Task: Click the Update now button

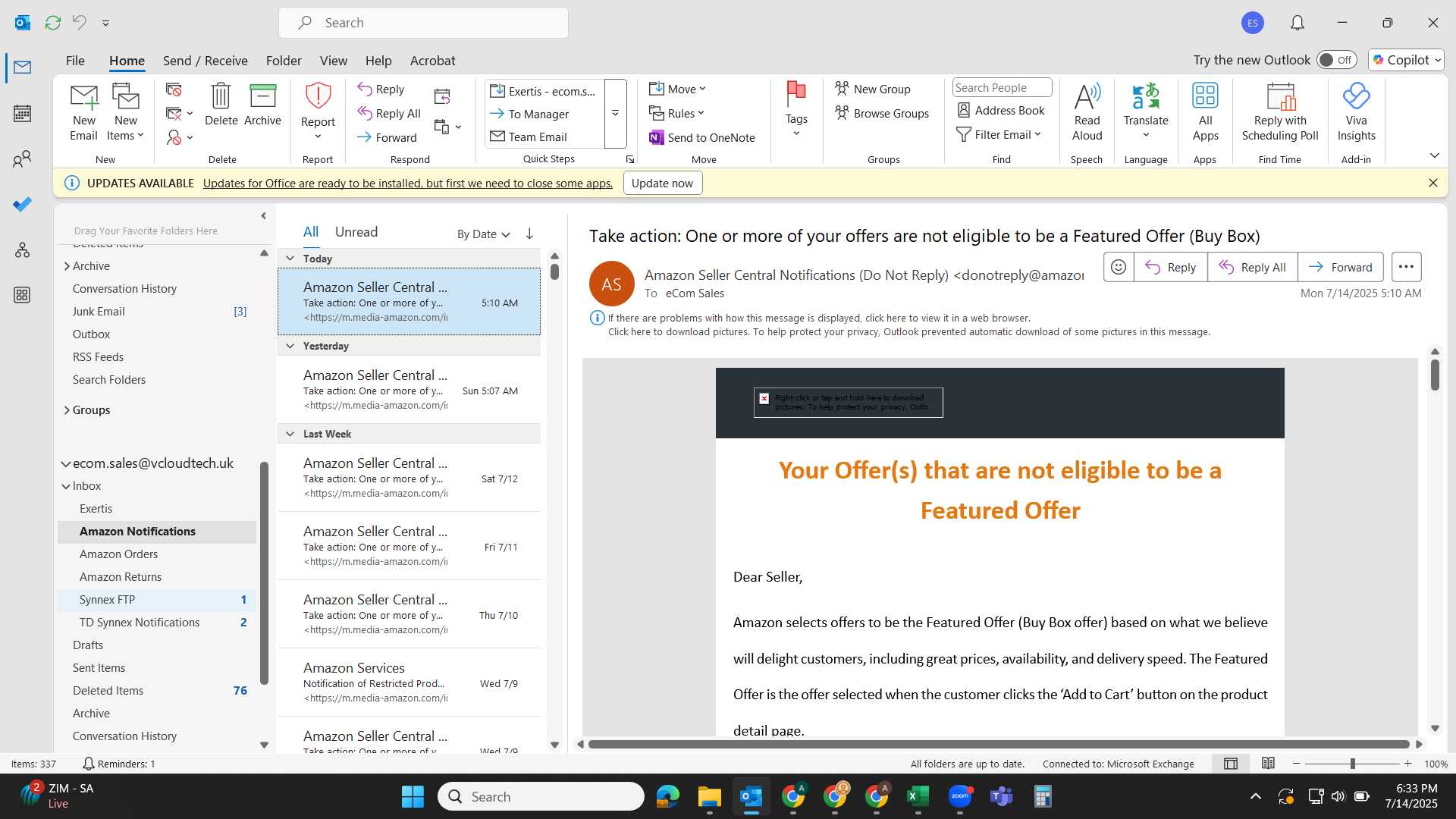Action: pos(662,184)
